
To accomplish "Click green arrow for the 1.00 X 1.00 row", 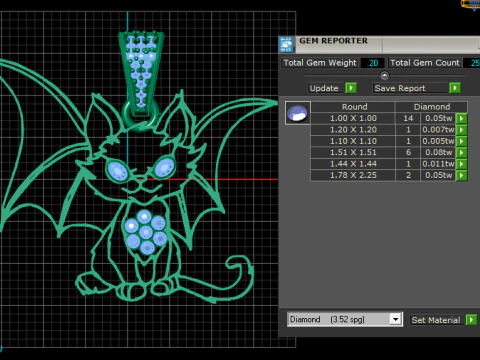I will click(462, 118).
